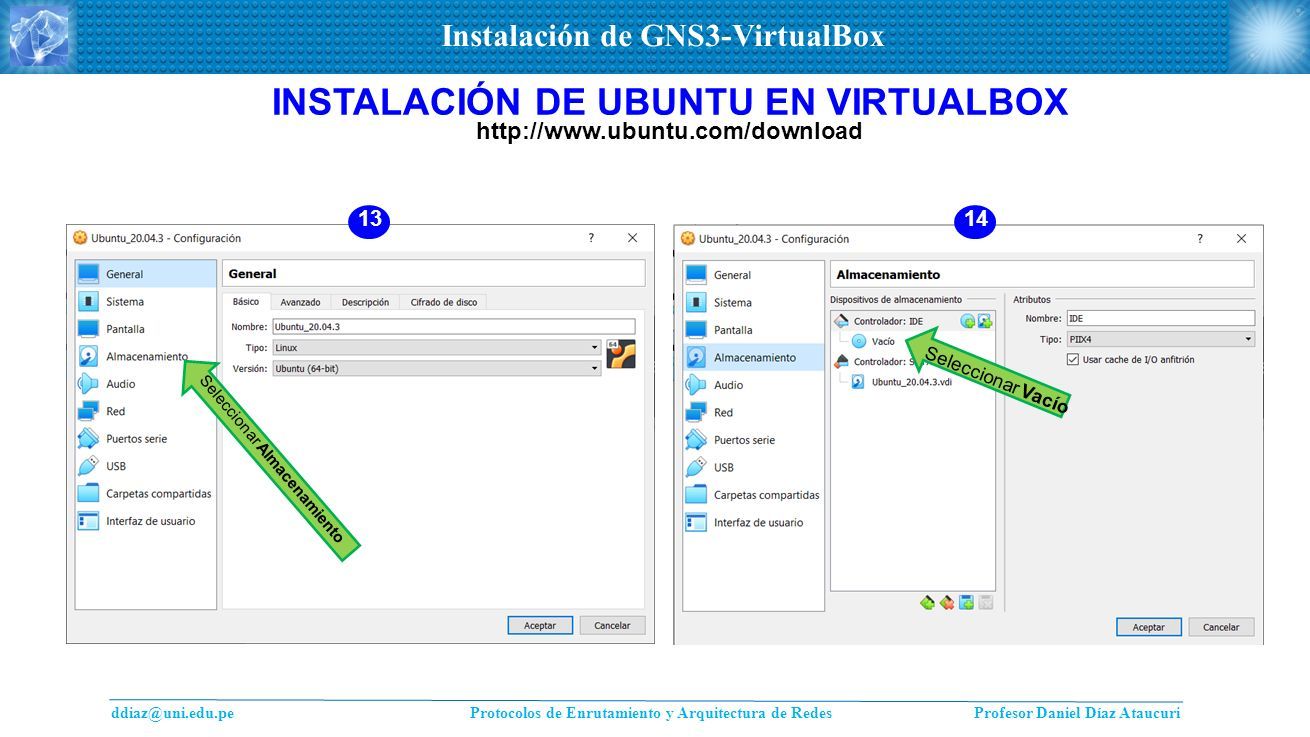Click Cancelar in the right Almacenamiento window

tap(1221, 627)
